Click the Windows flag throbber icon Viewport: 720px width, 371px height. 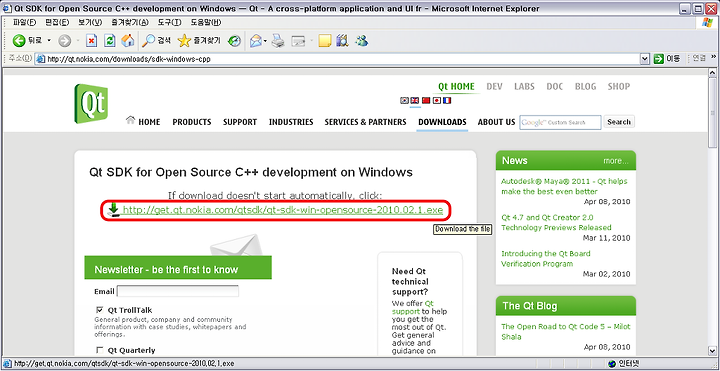708,22
